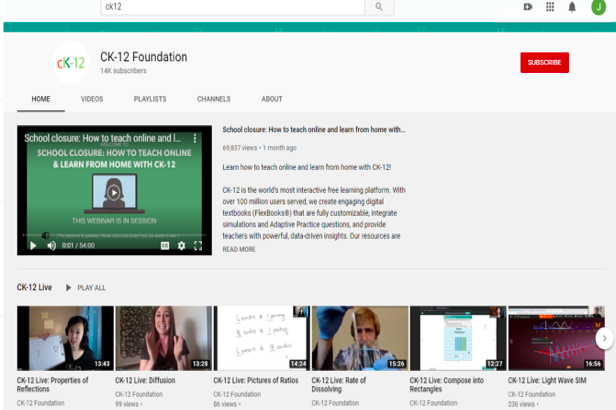Click the featured video progress bar
This screenshot has height=410, width=616.
[x=114, y=235]
